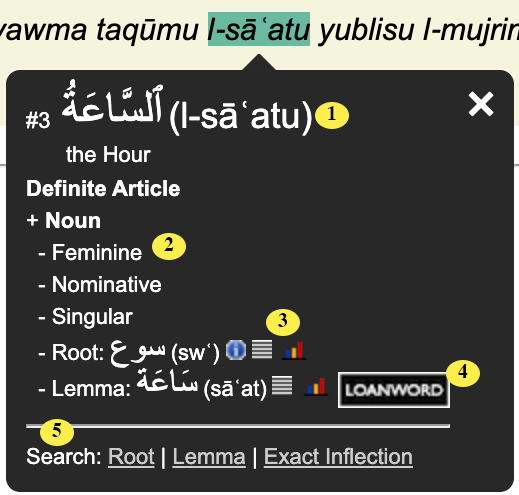
Task: Click yellow annotation marker 5
Action: [57, 432]
